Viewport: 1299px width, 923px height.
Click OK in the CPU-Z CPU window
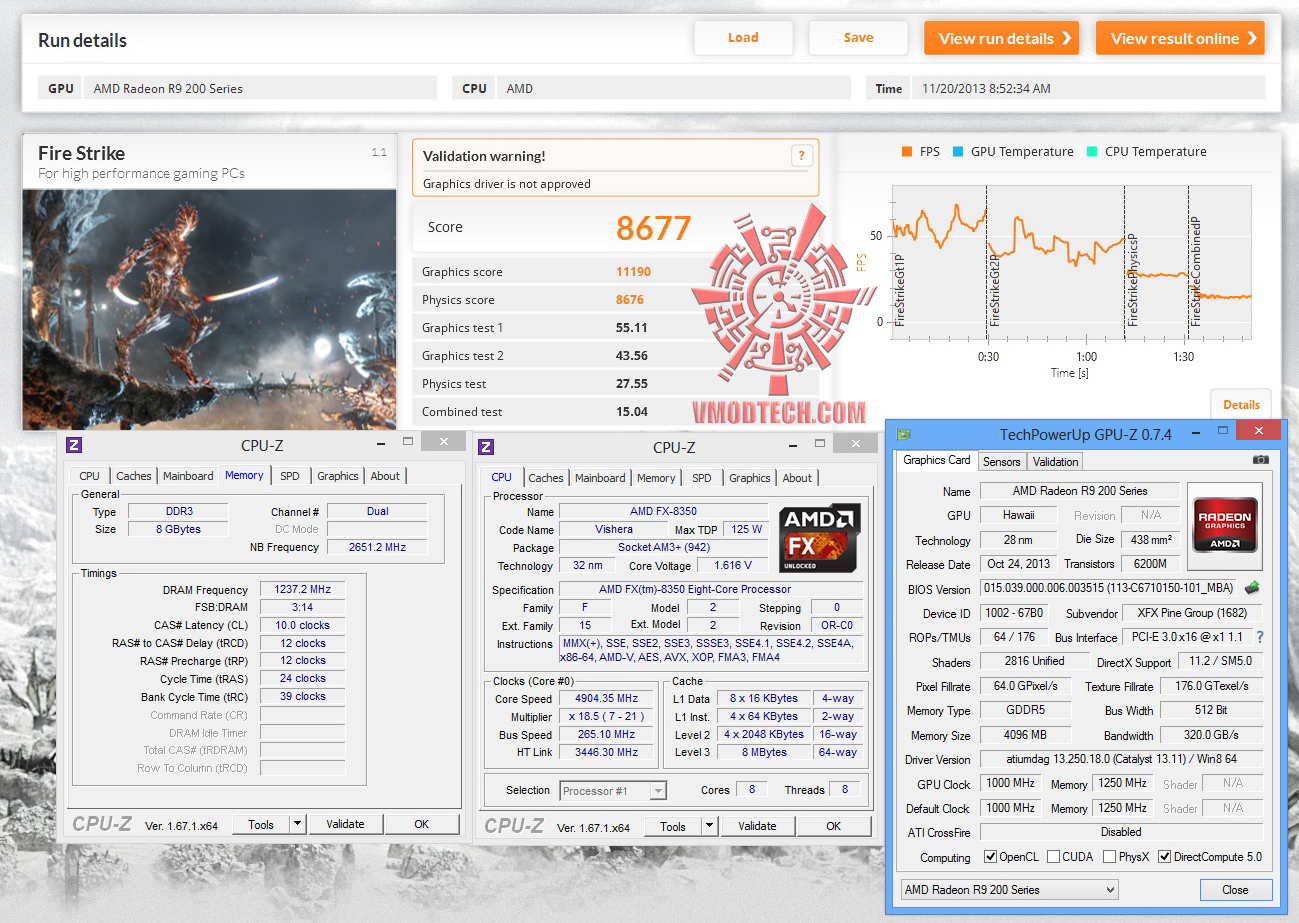[x=833, y=826]
